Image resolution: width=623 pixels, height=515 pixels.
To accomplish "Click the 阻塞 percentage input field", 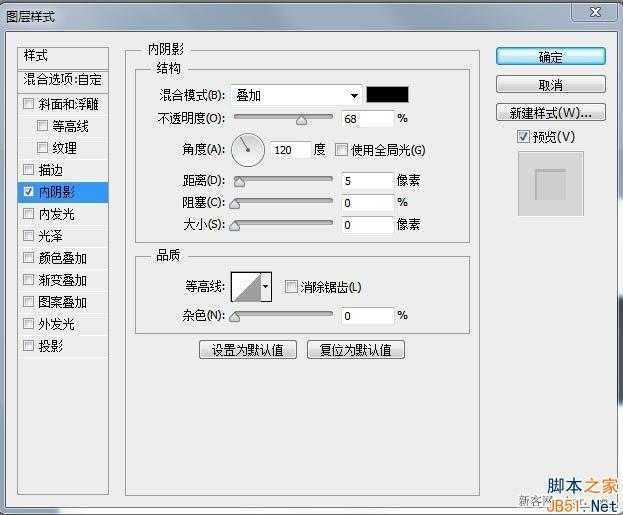I will coord(368,203).
